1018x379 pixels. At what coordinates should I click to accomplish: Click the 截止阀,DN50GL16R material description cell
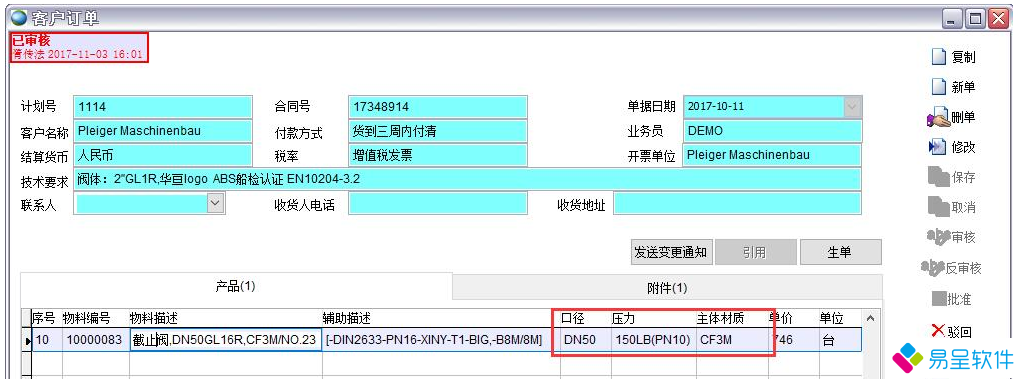pos(225,339)
